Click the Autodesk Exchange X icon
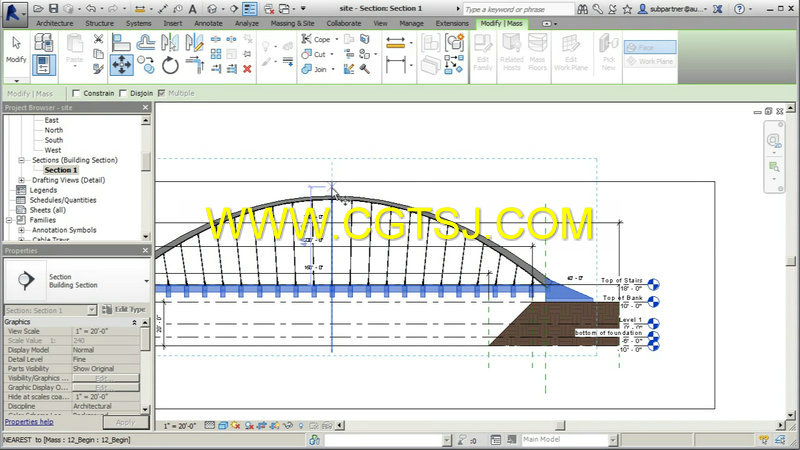The width and height of the screenshot is (800, 450). click(x=717, y=9)
